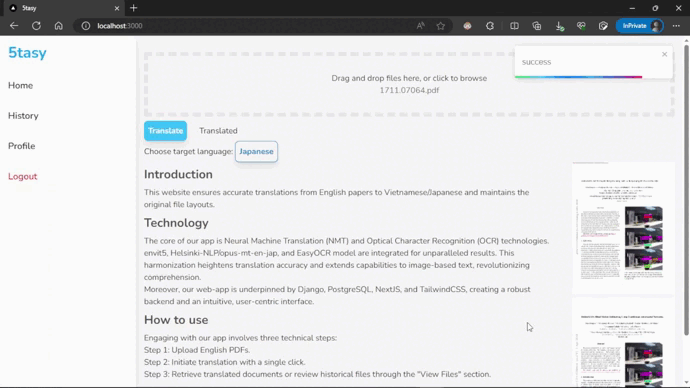The width and height of the screenshot is (690, 388).
Task: Go back using the browser back arrow
Action: tap(14, 26)
